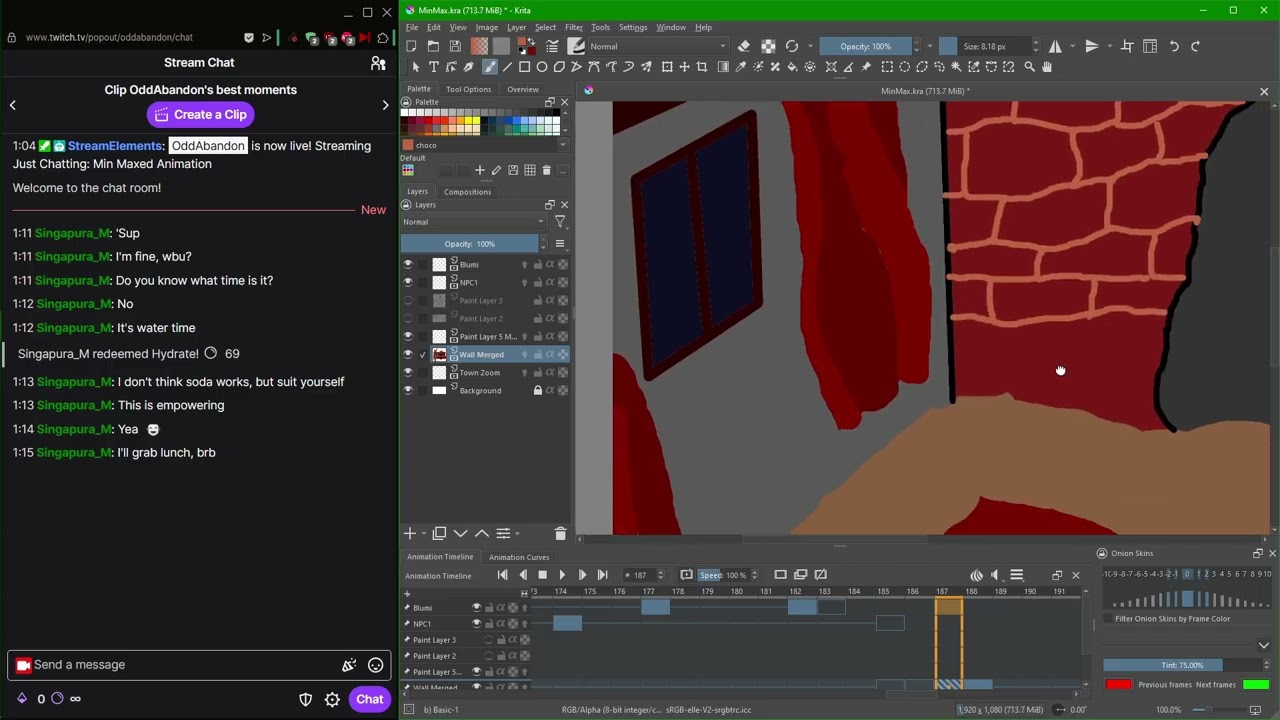
Task: Click the red Previous frames color swatch
Action: point(1118,685)
